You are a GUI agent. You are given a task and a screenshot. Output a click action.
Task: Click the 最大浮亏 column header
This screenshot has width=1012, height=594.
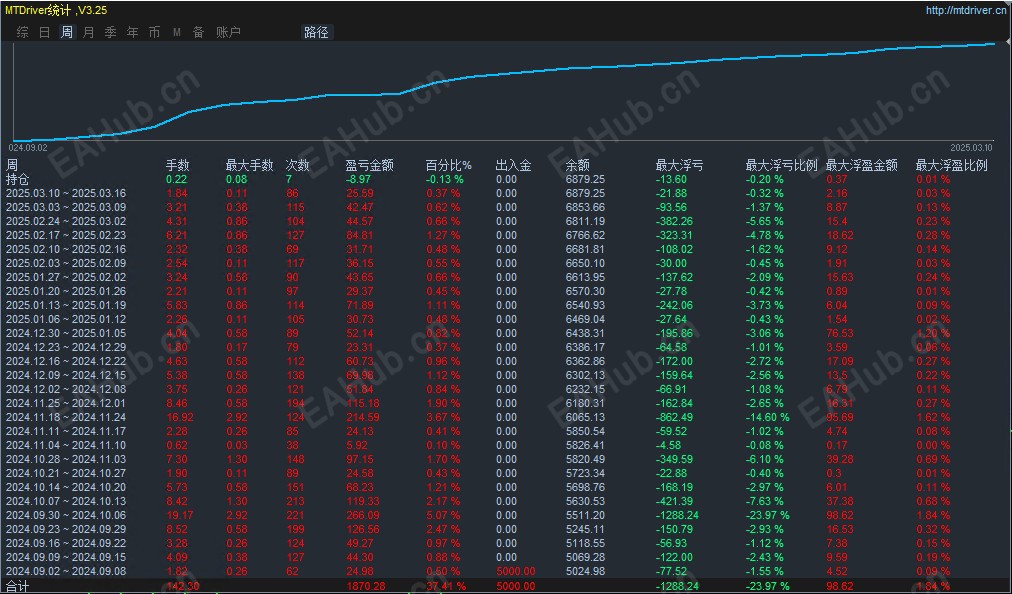(x=680, y=165)
